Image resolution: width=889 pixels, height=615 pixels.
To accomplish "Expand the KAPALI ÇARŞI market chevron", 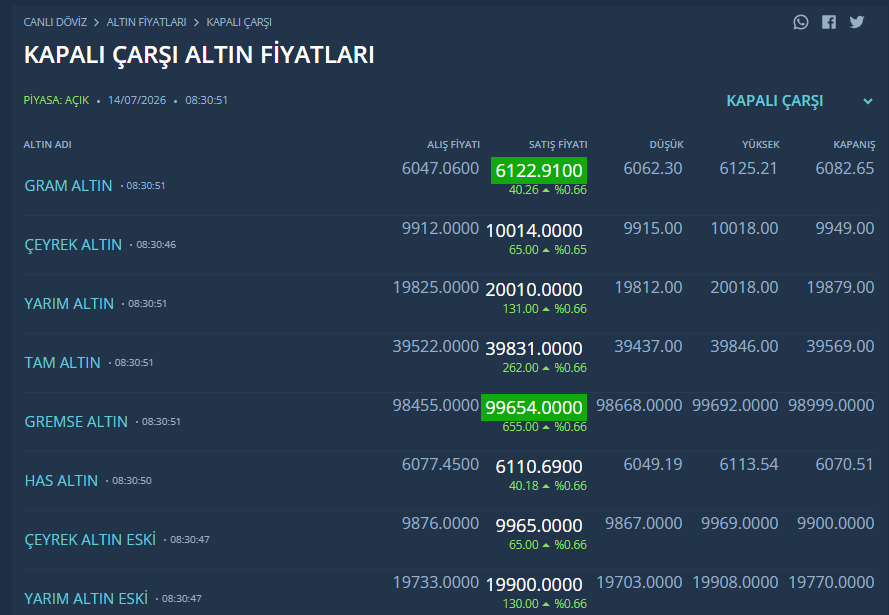I will pyautogui.click(x=867, y=101).
